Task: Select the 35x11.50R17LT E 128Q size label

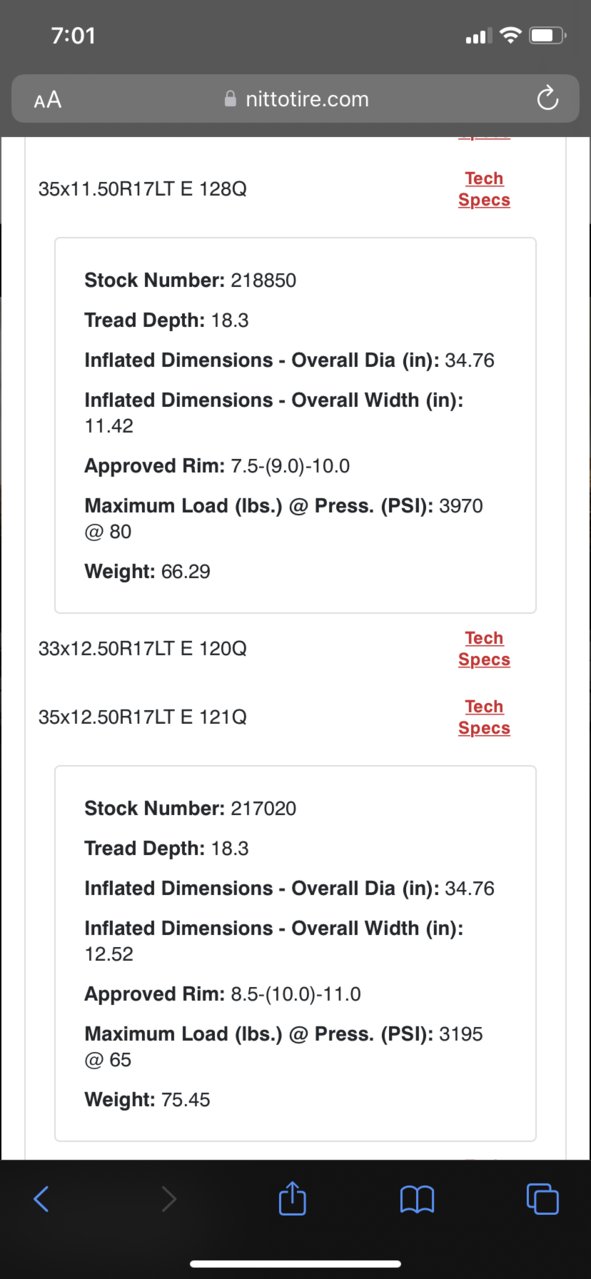Action: pos(142,188)
